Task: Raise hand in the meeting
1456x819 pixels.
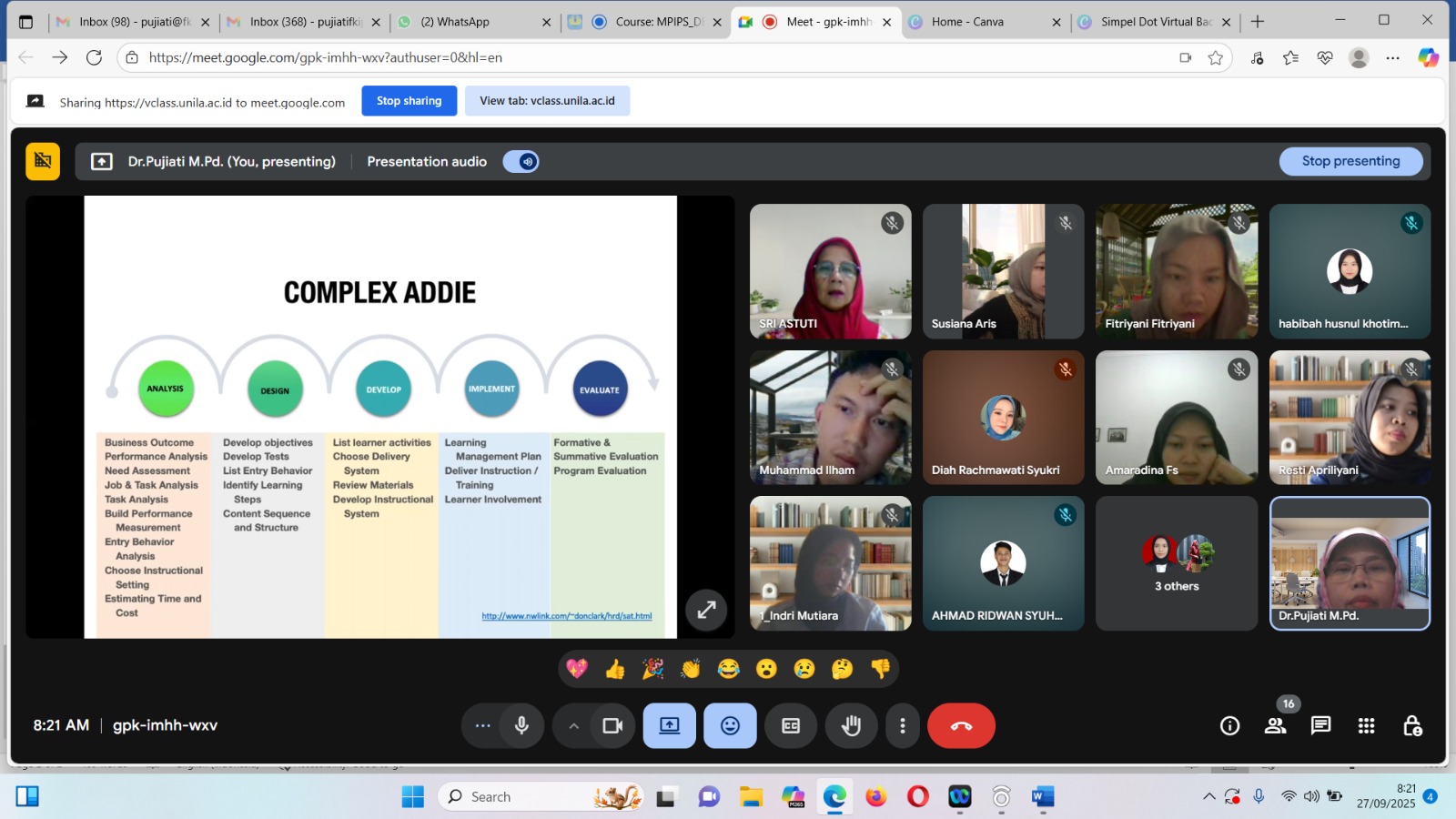Action: pos(851,725)
